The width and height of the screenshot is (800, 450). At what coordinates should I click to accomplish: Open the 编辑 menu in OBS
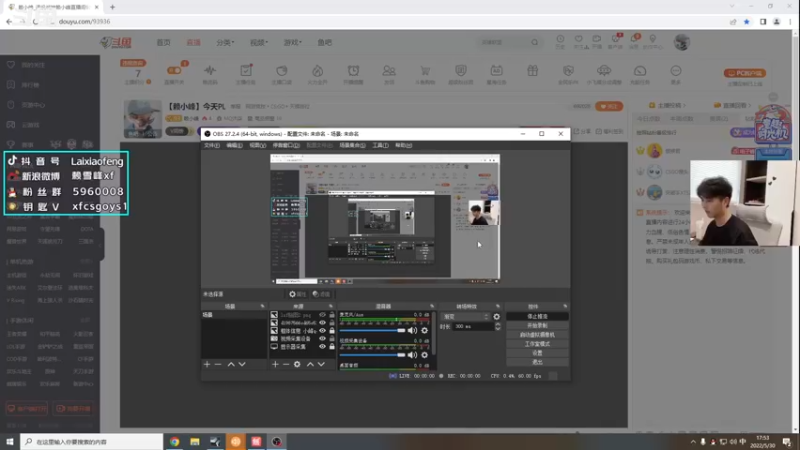coord(234,145)
